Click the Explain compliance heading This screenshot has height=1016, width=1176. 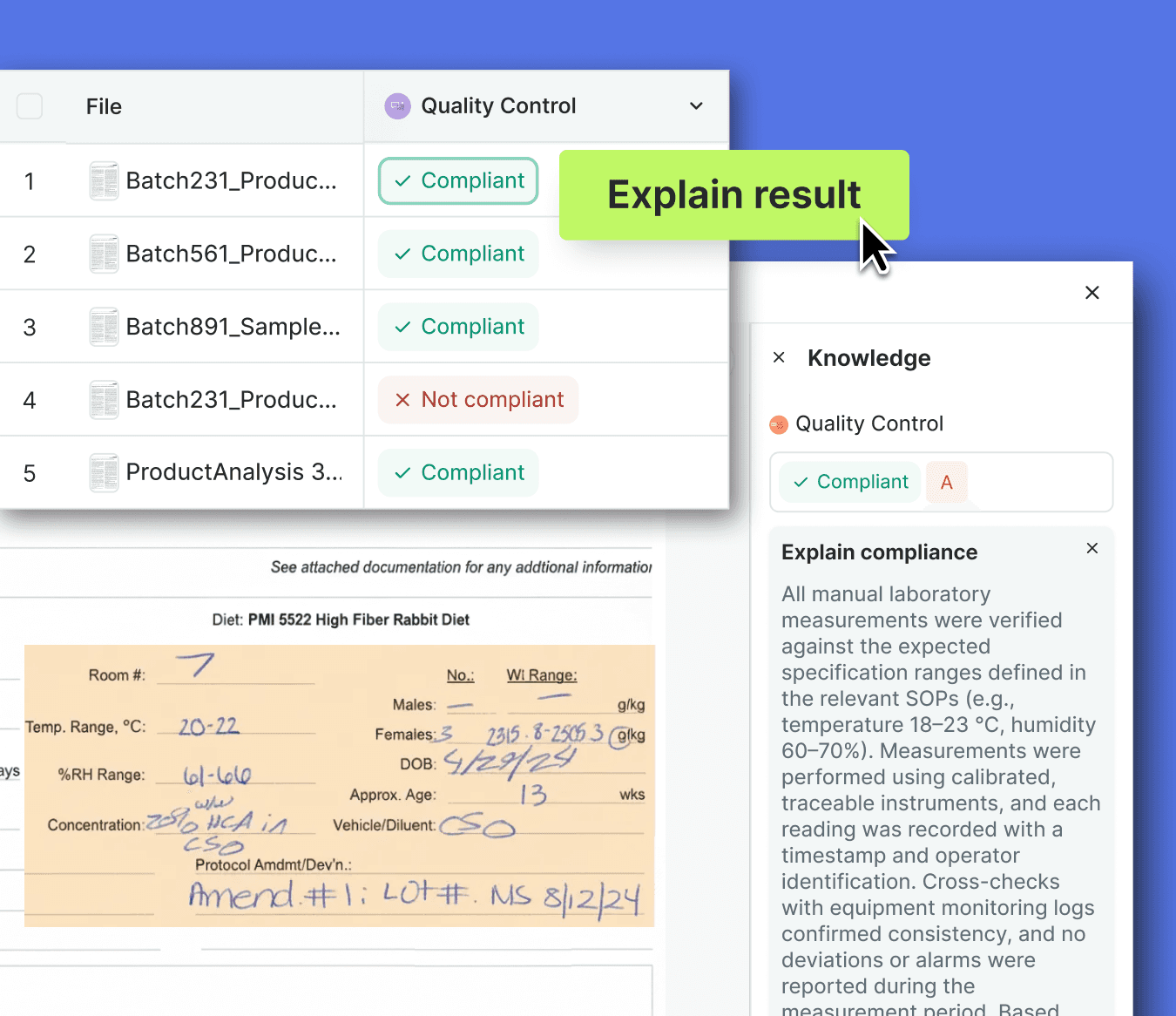[x=879, y=552]
